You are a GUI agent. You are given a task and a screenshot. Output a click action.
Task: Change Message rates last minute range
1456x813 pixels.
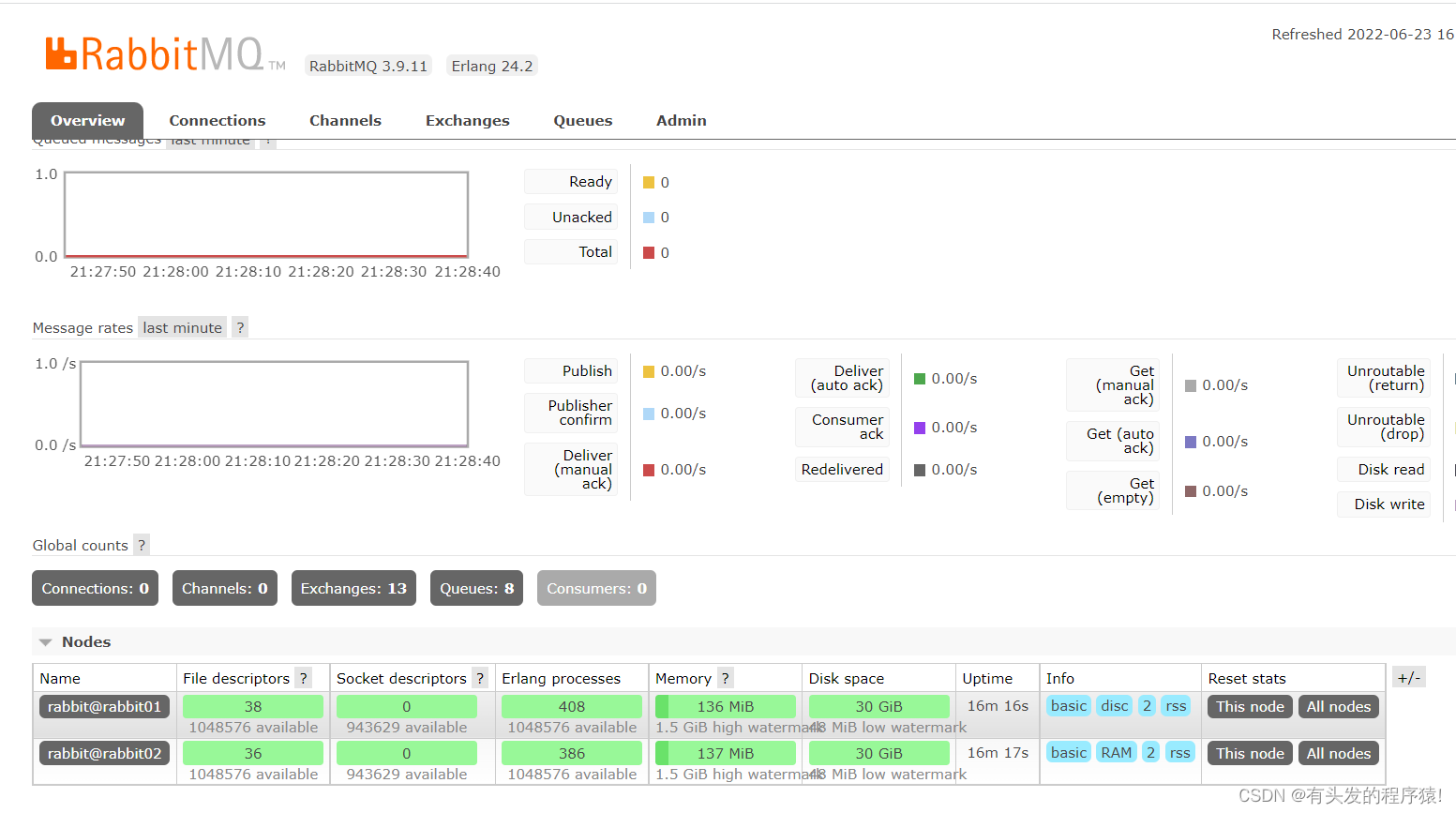(x=182, y=327)
